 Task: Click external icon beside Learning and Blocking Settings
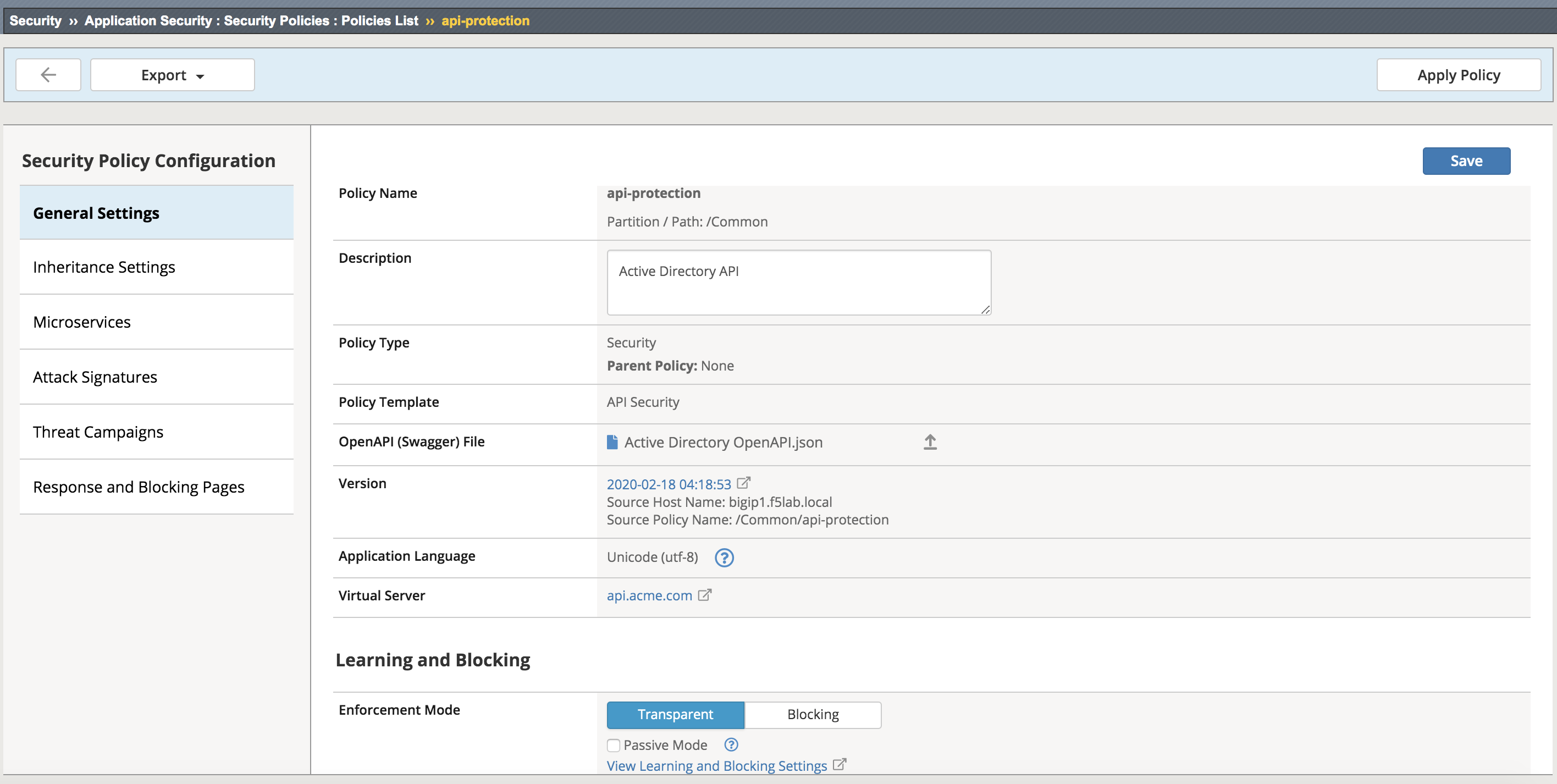840,764
